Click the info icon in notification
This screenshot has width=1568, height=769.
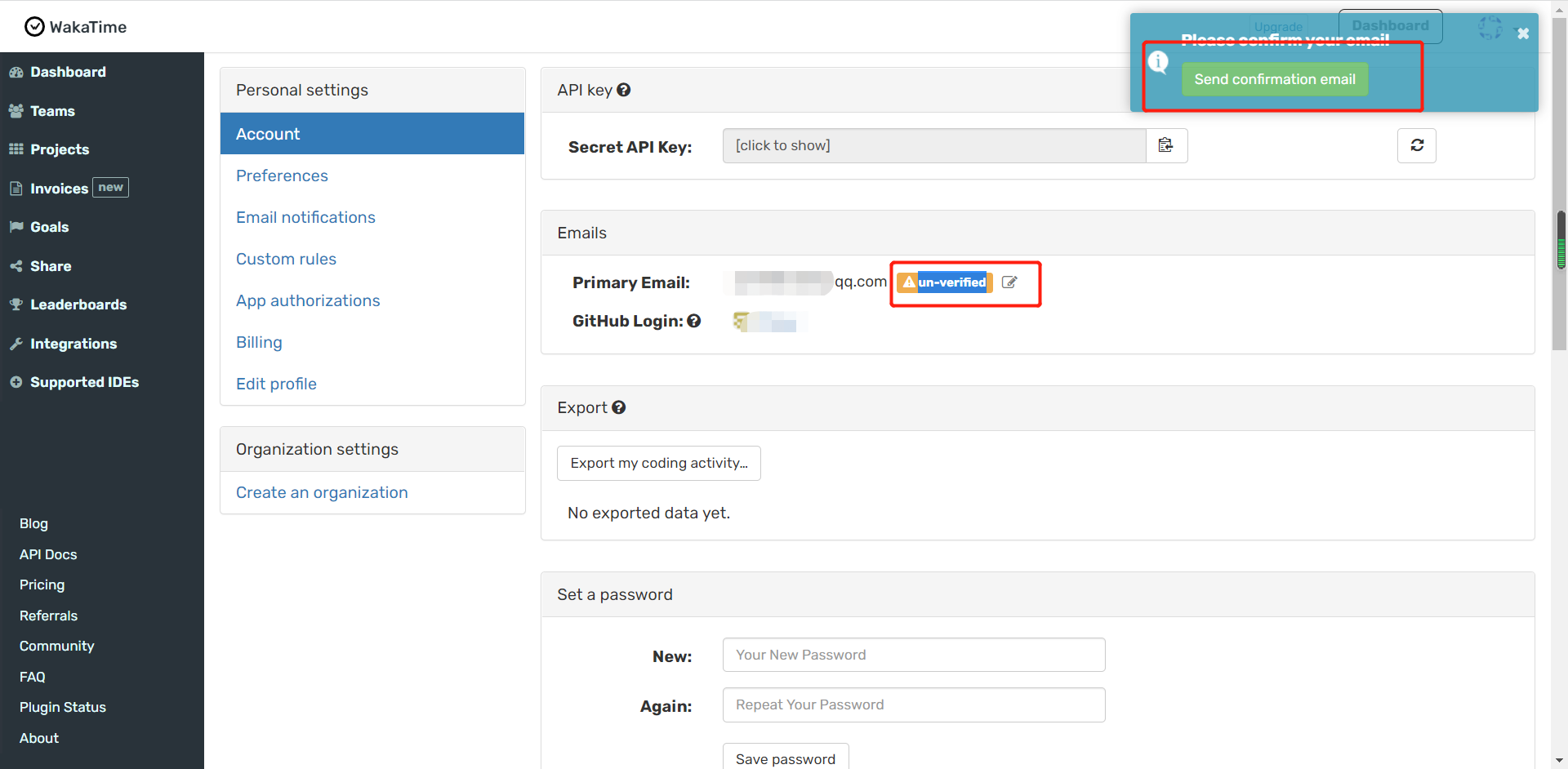coord(1158,61)
